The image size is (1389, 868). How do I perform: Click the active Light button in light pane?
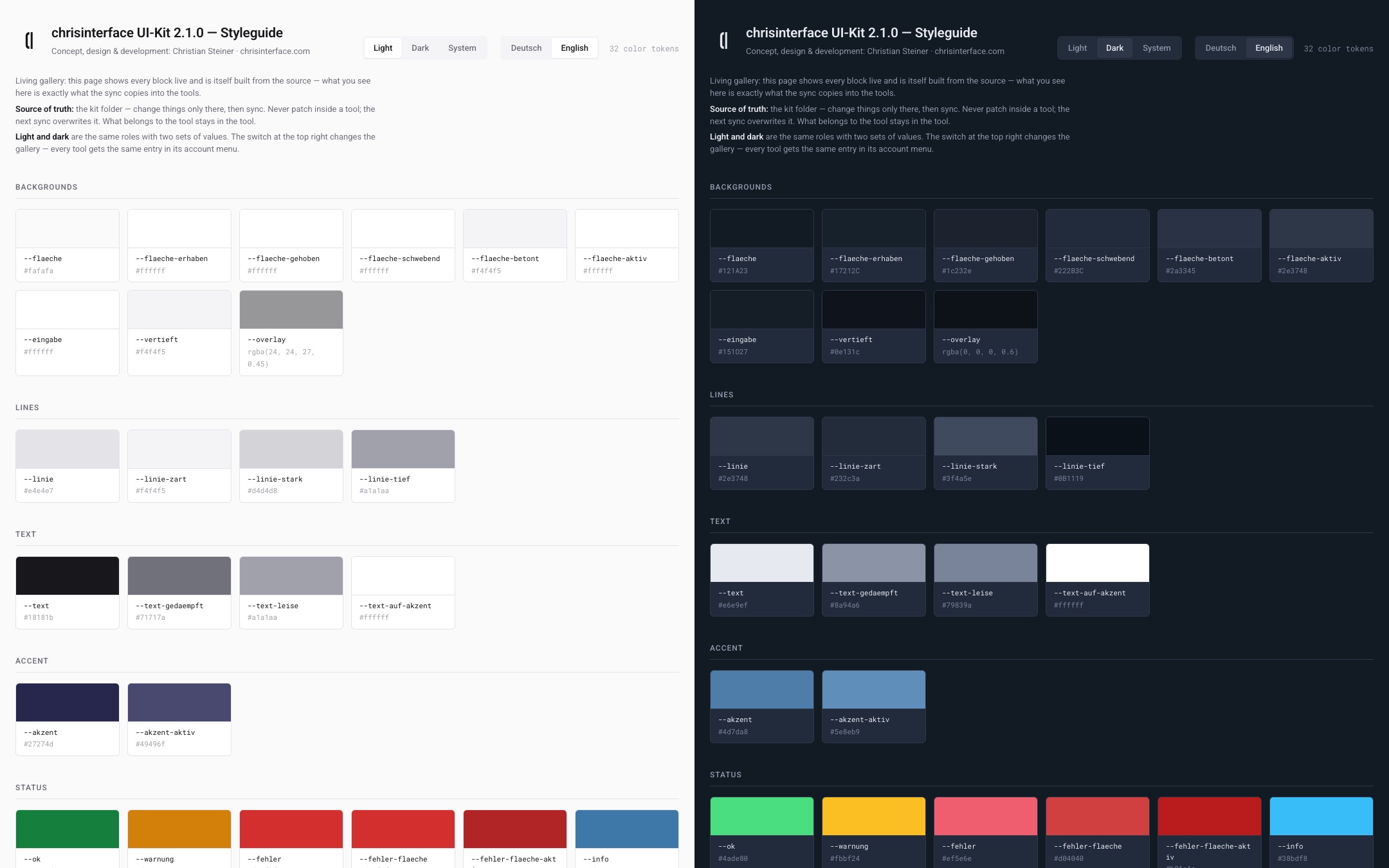pyautogui.click(x=383, y=48)
